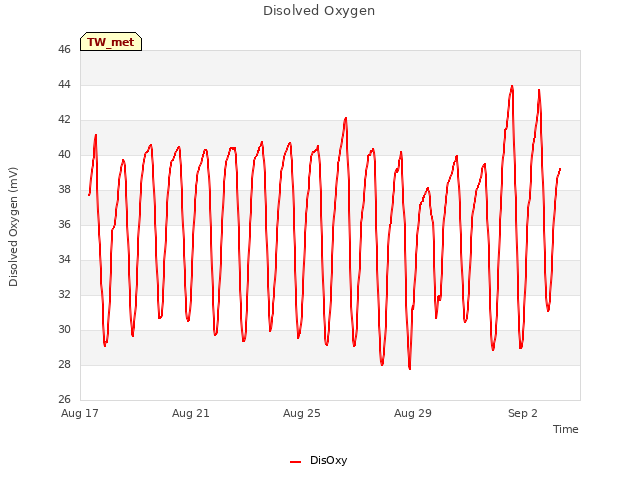Click the y-axis label Disolved Oxygen (mV)

click(x=13, y=227)
